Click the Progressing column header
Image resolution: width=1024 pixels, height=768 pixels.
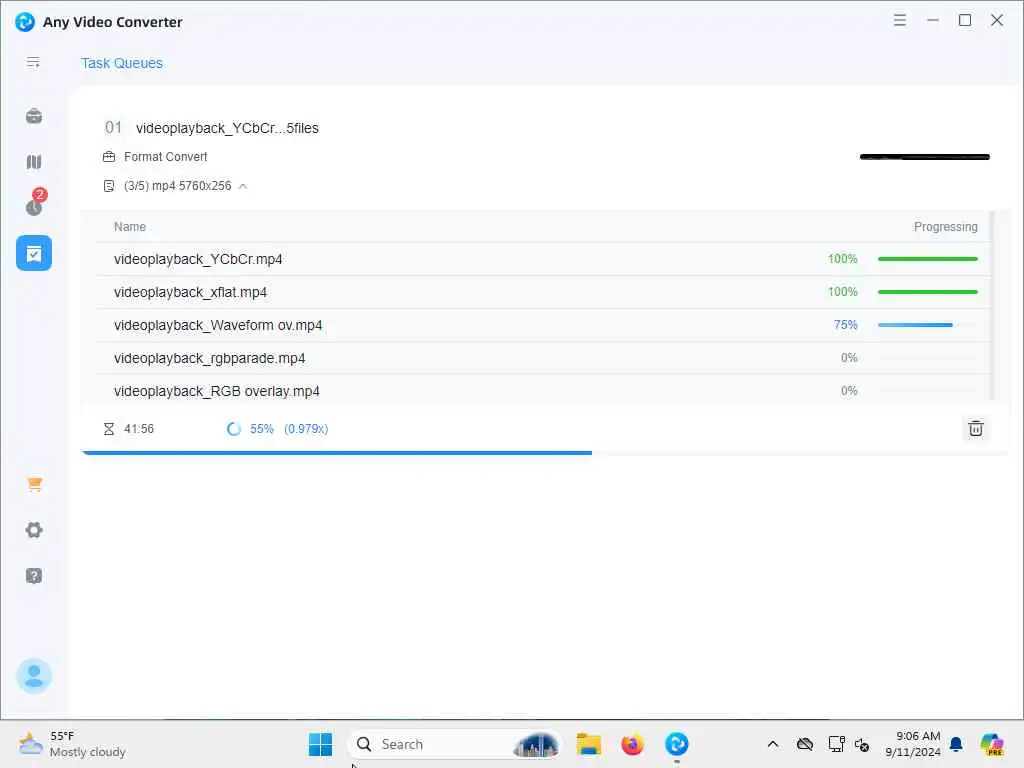pyautogui.click(x=946, y=227)
